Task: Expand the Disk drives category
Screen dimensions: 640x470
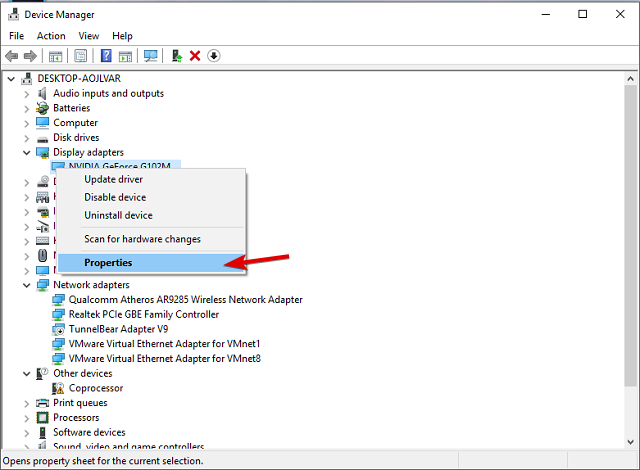Action: point(27,138)
